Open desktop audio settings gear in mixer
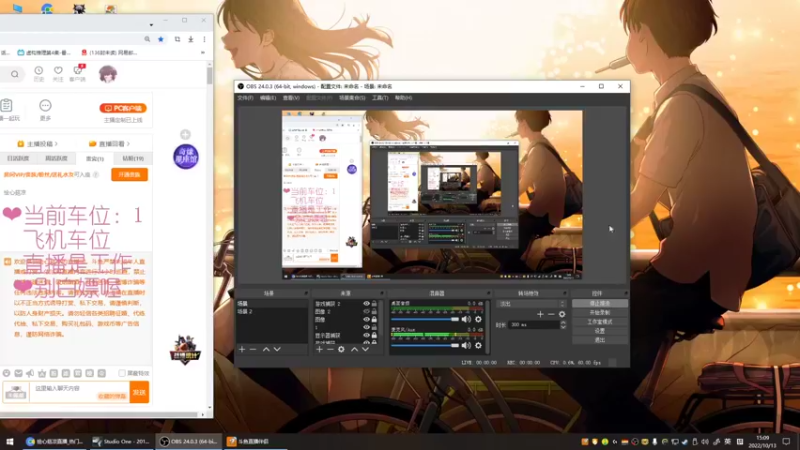Image resolution: width=800 pixels, height=450 pixels. click(478, 319)
